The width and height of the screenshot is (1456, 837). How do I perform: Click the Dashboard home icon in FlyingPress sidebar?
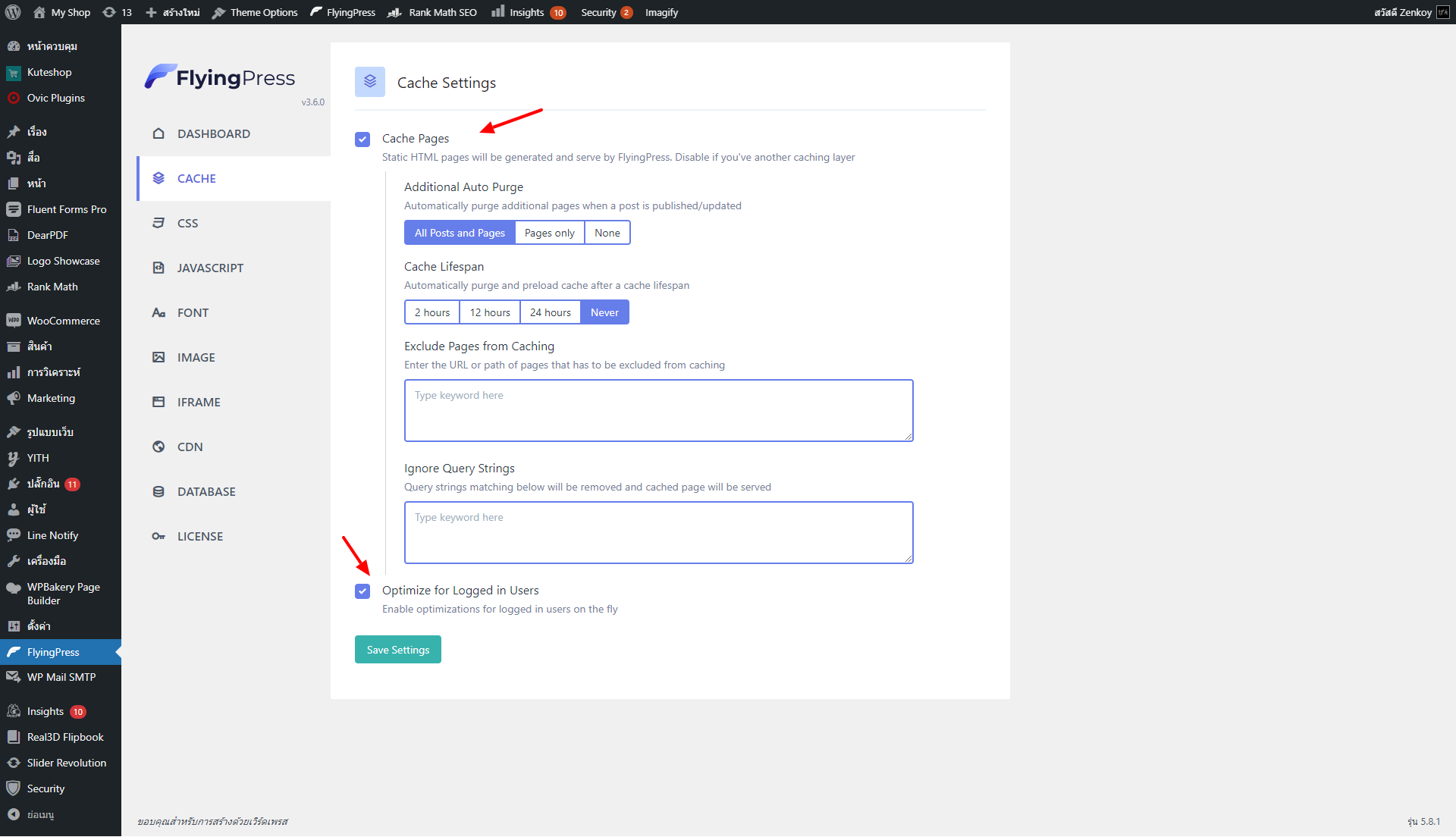click(158, 133)
